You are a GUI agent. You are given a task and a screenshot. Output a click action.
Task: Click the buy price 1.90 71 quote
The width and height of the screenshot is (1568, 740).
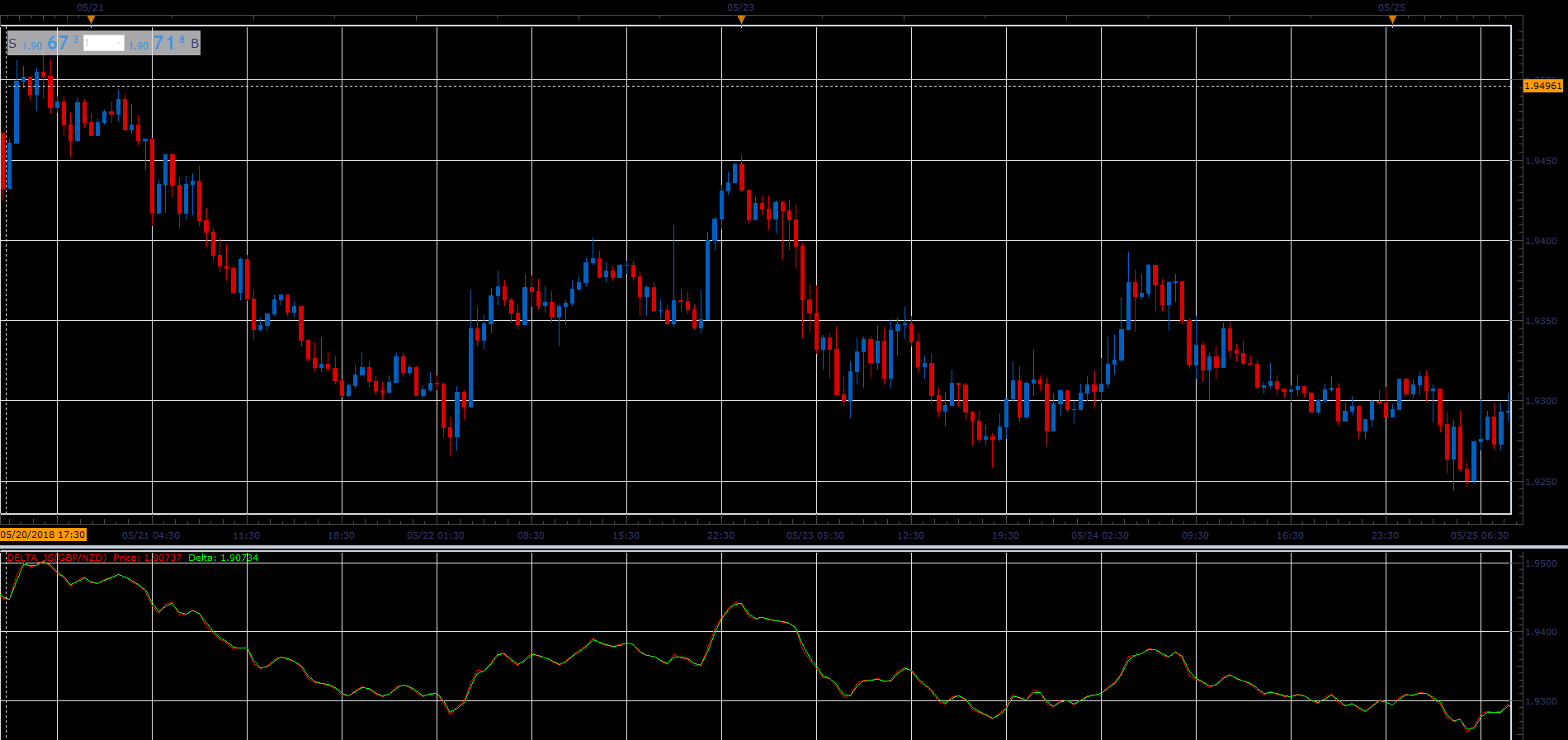pyautogui.click(x=157, y=43)
